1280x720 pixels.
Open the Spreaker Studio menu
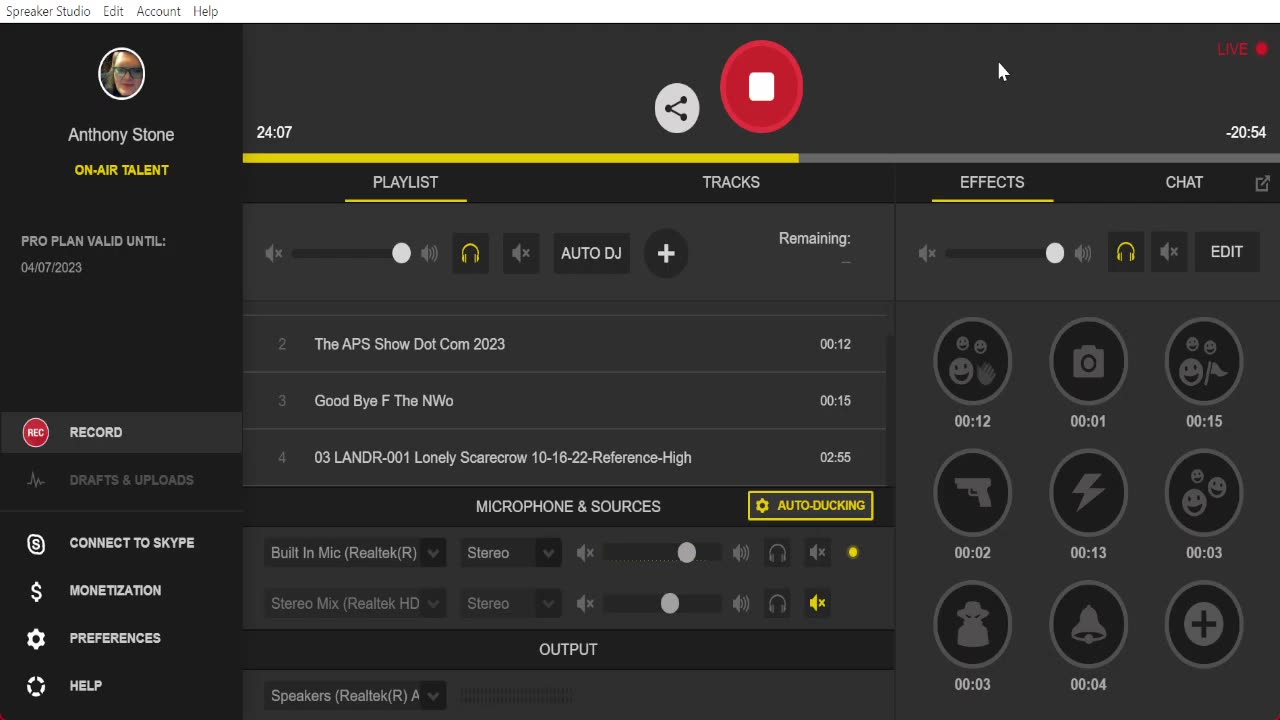[x=48, y=11]
